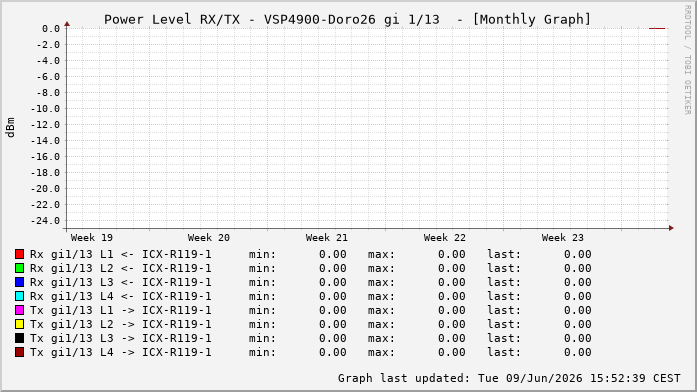Click the black Tx L3 legend swatch
Screen dimensions: 697x392
coord(19,338)
